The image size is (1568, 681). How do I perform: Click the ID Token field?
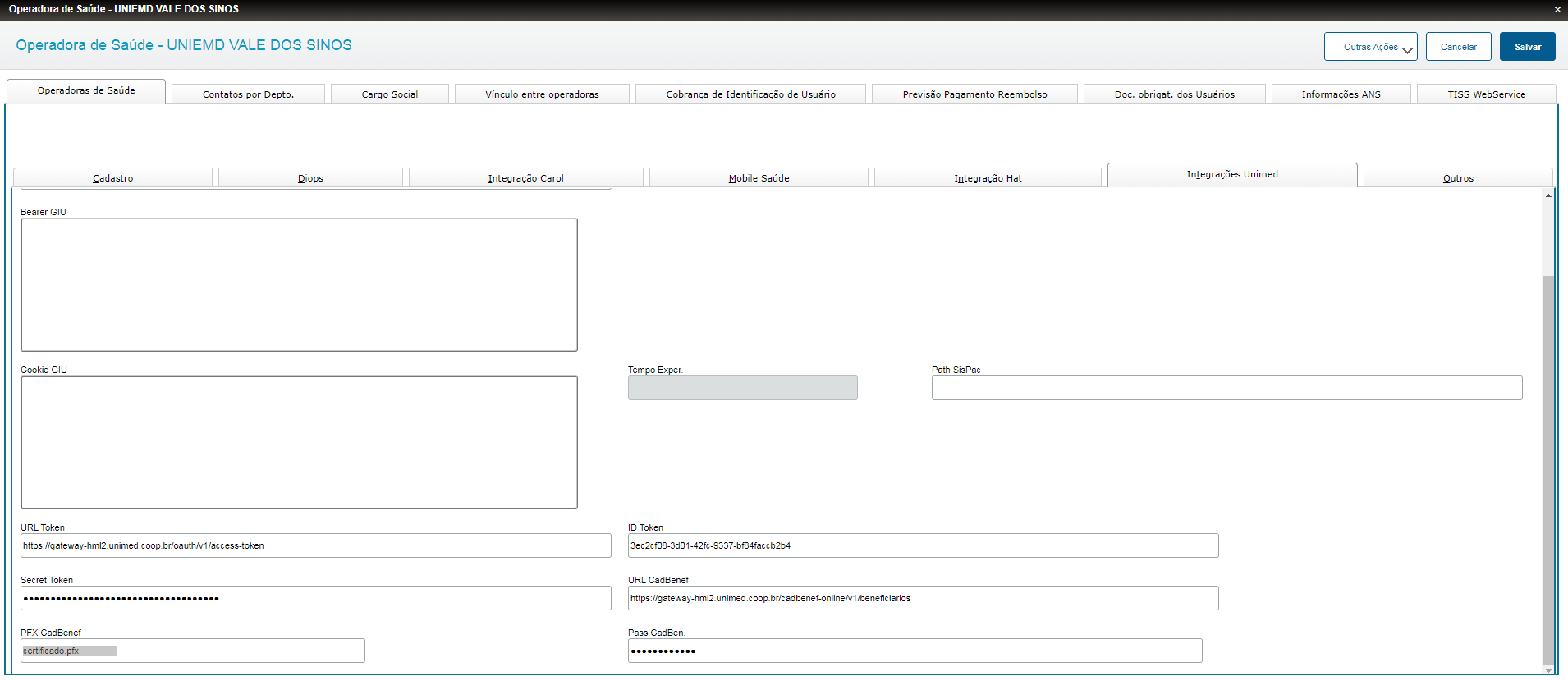[924, 545]
